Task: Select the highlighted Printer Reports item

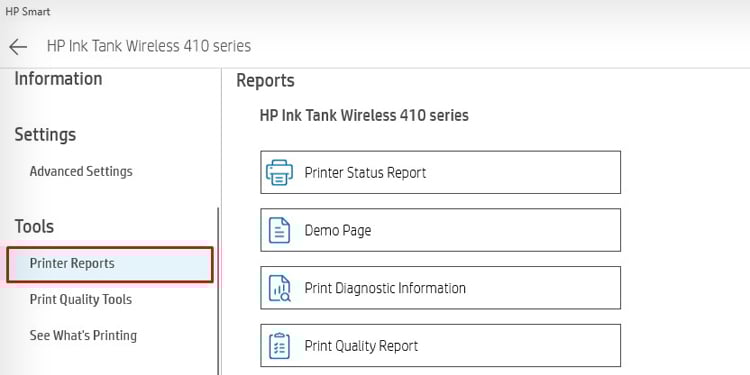Action: click(110, 264)
